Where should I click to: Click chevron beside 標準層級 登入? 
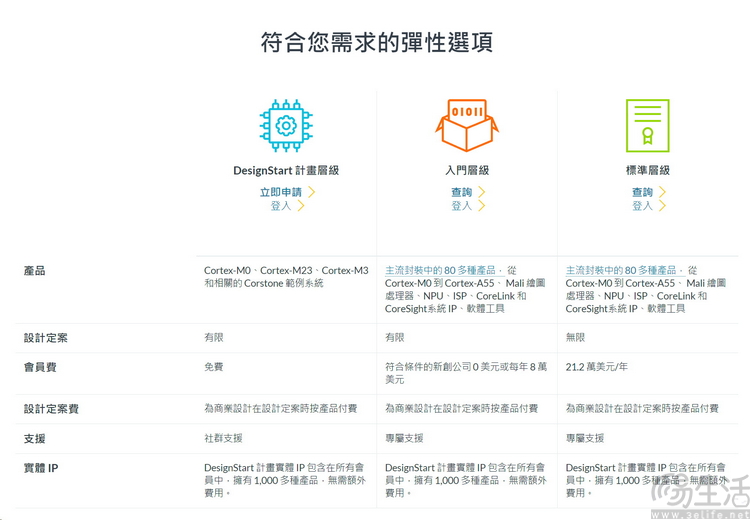[662, 206]
